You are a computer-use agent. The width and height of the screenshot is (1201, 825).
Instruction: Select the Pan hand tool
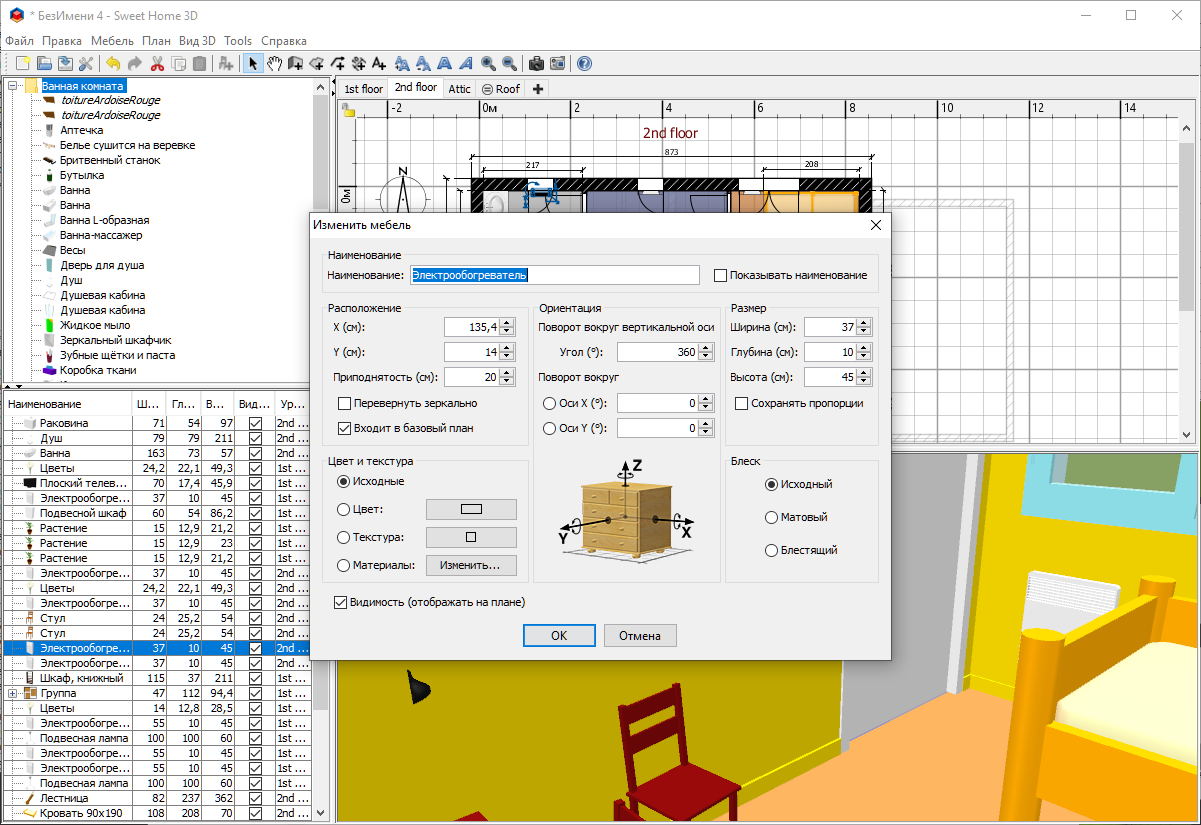tap(274, 63)
